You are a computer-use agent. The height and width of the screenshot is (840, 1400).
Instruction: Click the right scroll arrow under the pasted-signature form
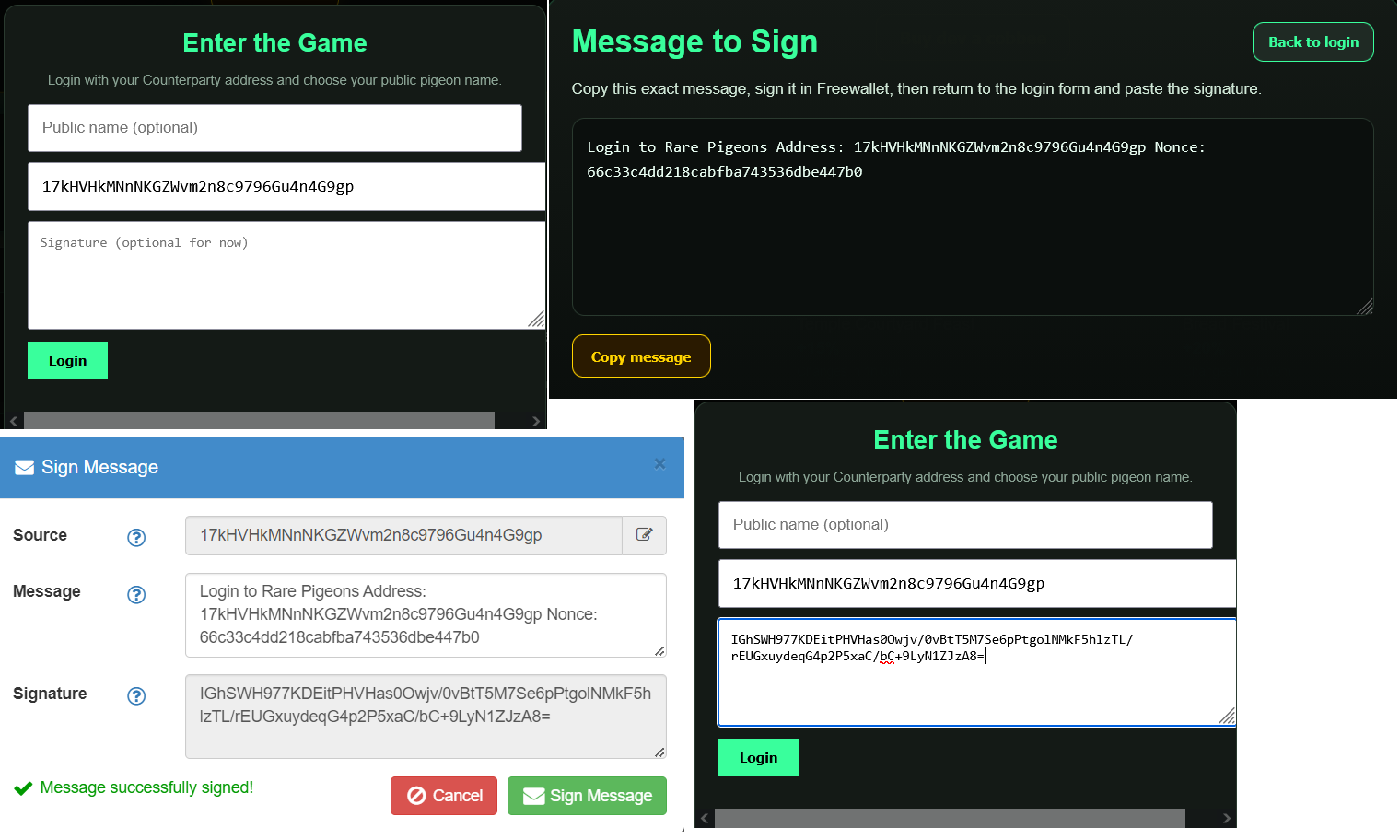(1226, 818)
